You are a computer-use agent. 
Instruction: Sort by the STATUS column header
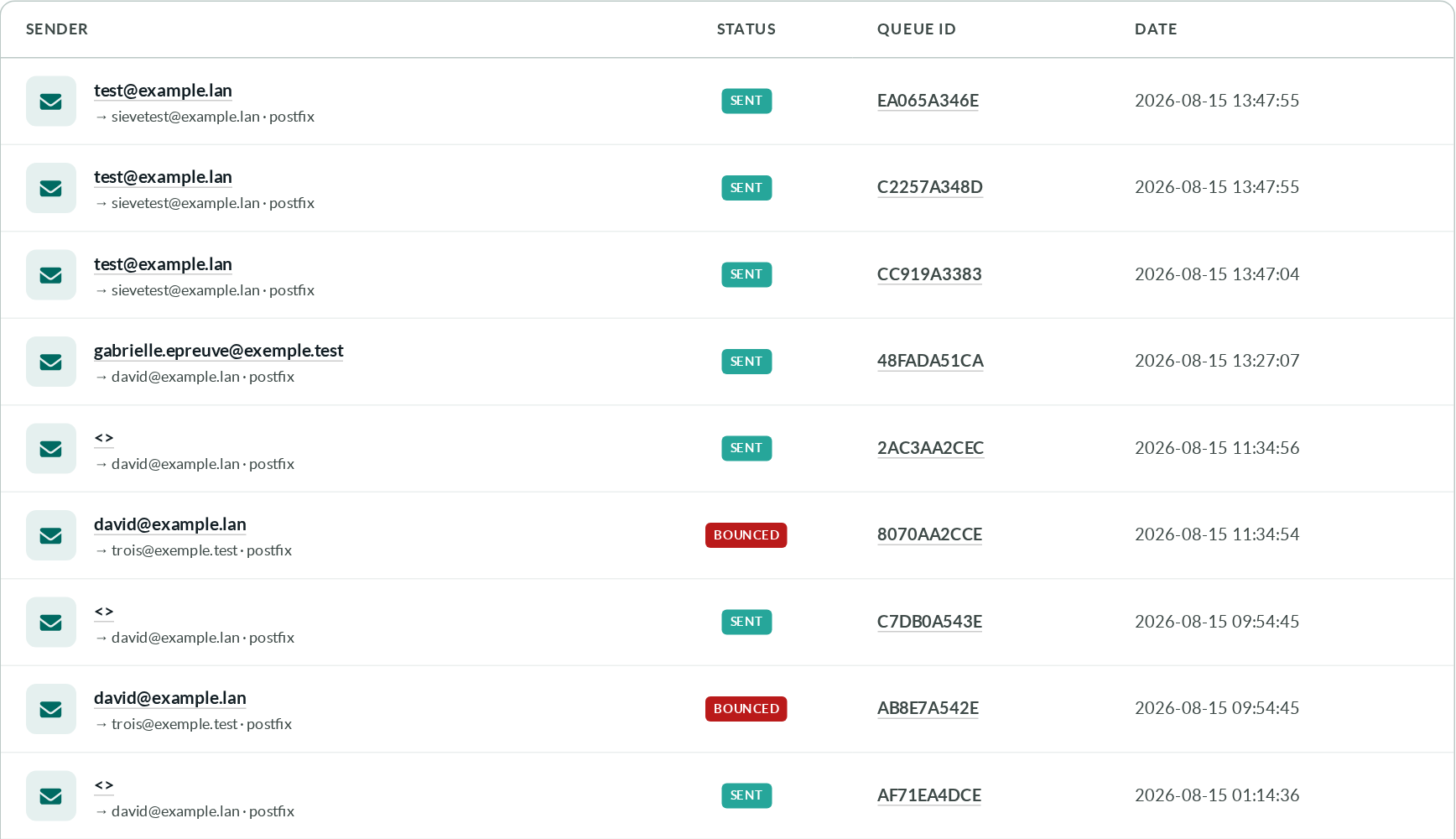pos(746,29)
